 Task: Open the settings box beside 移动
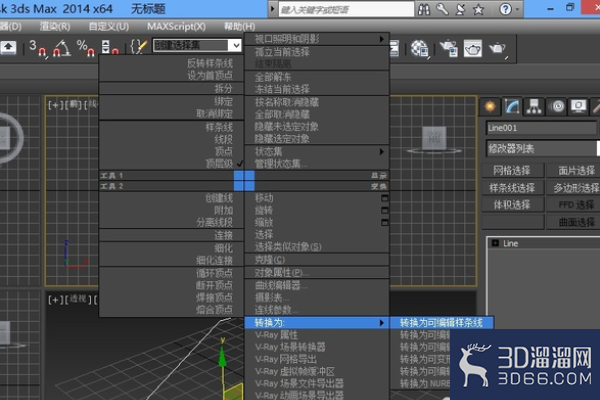(384, 198)
